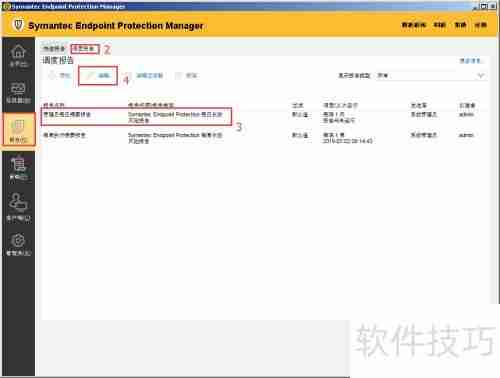Click Log Off link in orange header
The height and width of the screenshot is (378, 500).
tap(481, 25)
